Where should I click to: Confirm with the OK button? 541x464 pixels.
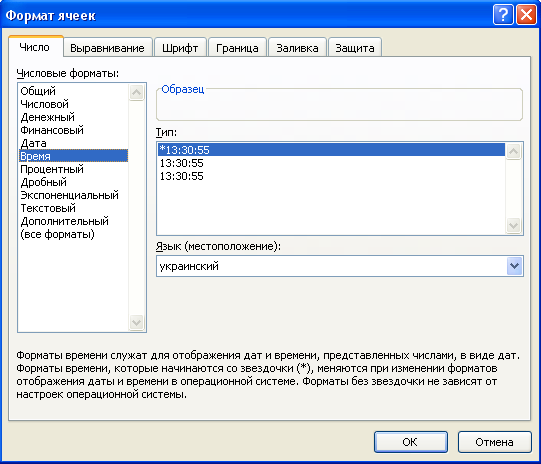point(411,442)
